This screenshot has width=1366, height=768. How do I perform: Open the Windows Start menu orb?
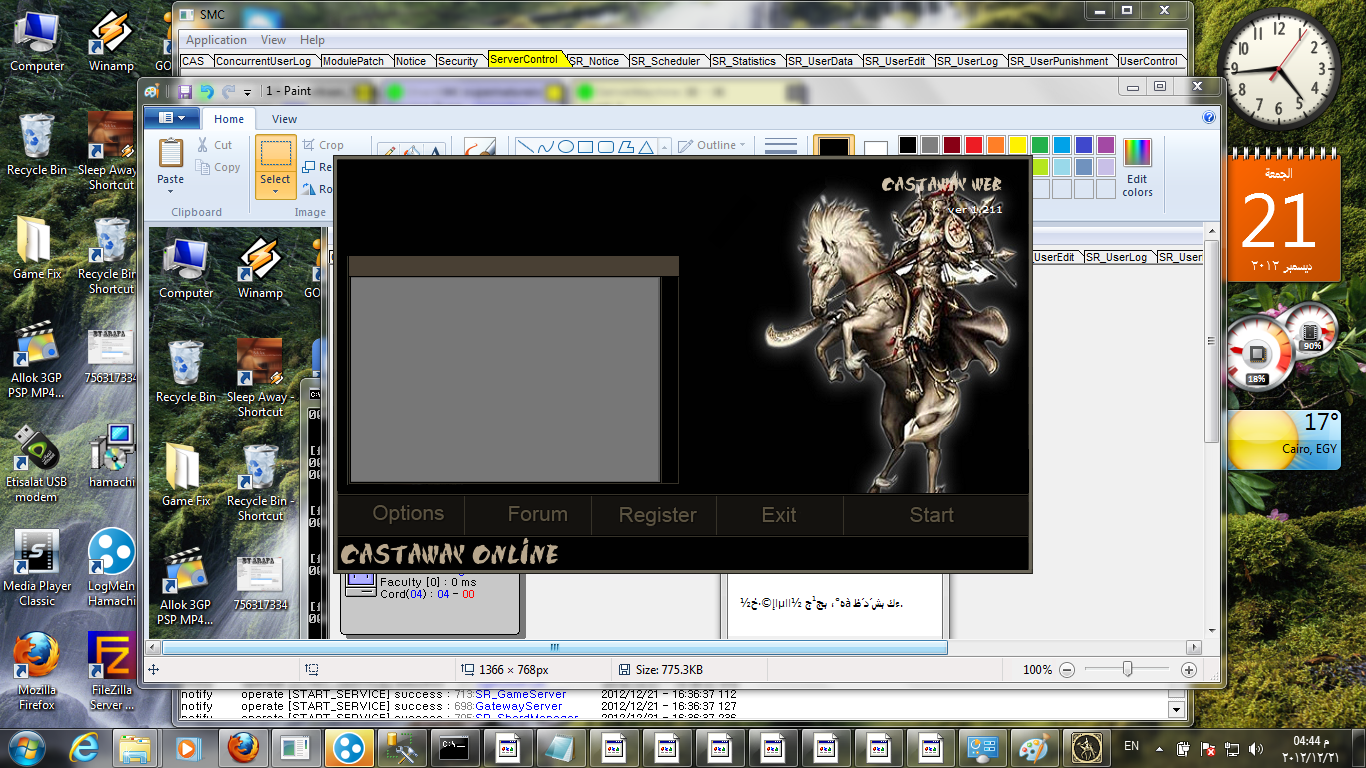point(26,747)
